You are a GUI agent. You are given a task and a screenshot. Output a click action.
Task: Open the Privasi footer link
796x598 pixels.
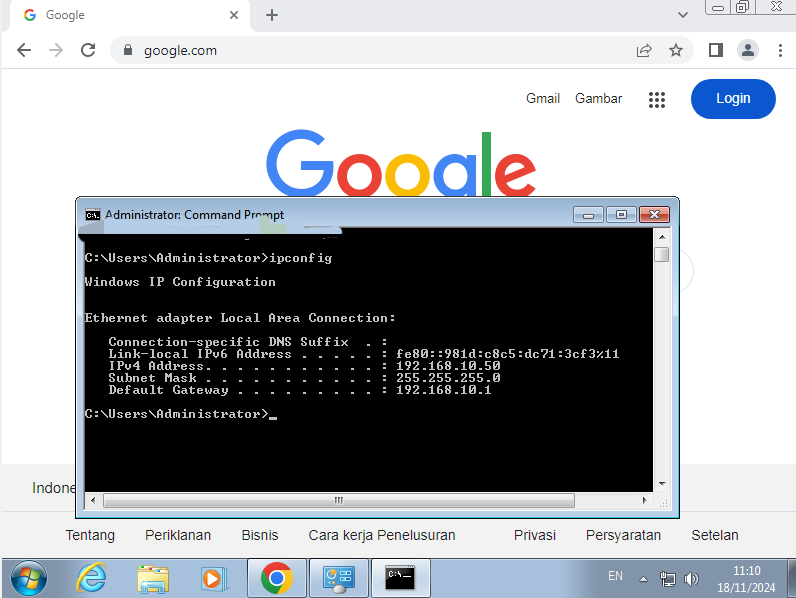(535, 535)
